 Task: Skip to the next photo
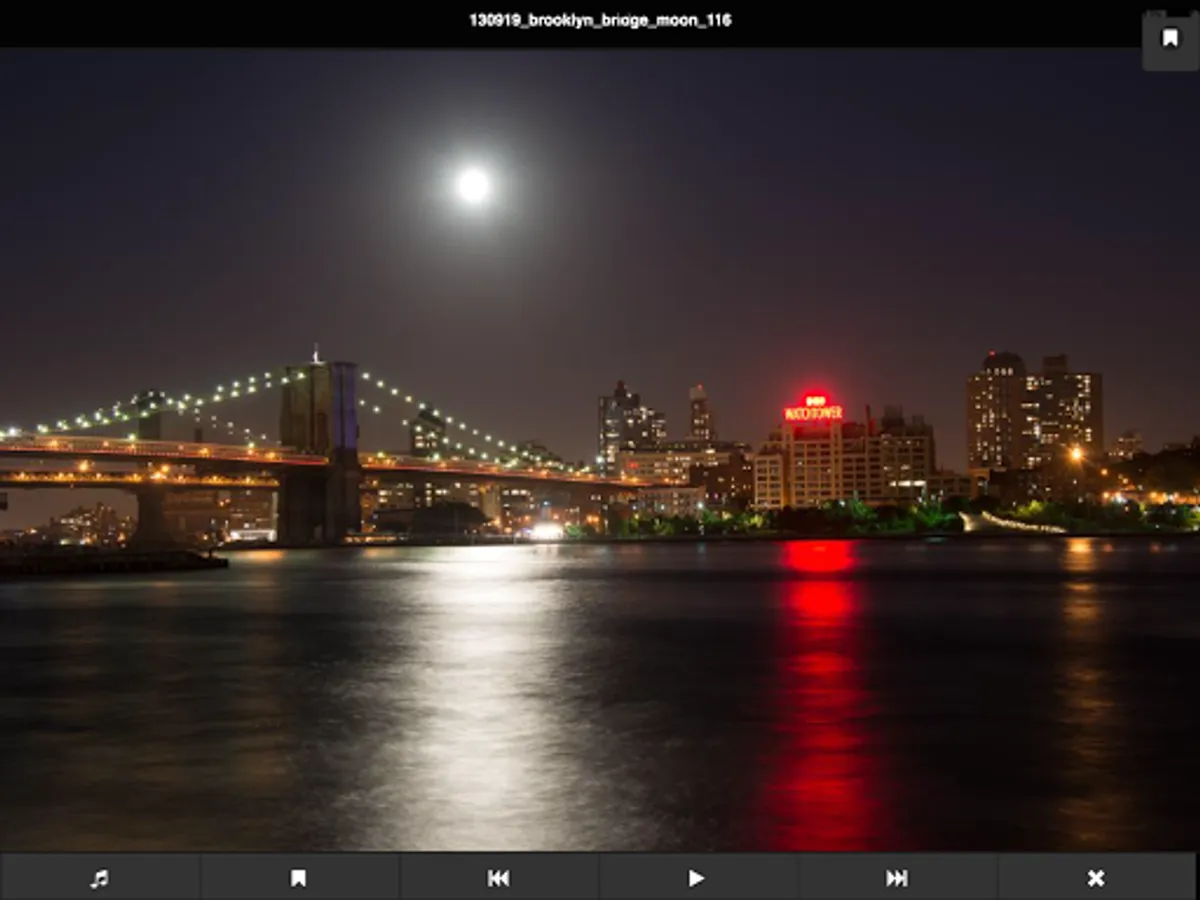[x=897, y=878]
